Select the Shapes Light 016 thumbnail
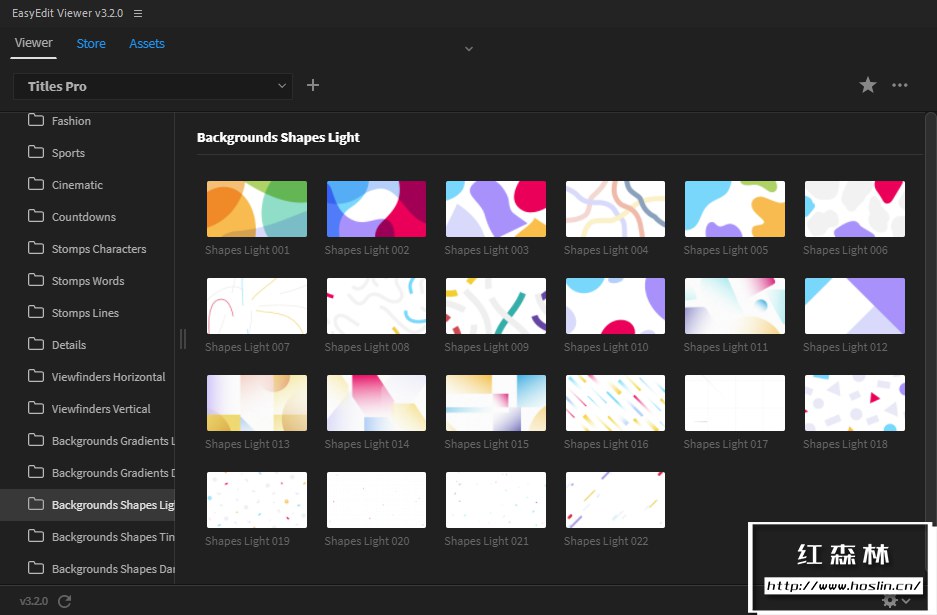Image resolution: width=937 pixels, height=615 pixels. pyautogui.click(x=616, y=403)
